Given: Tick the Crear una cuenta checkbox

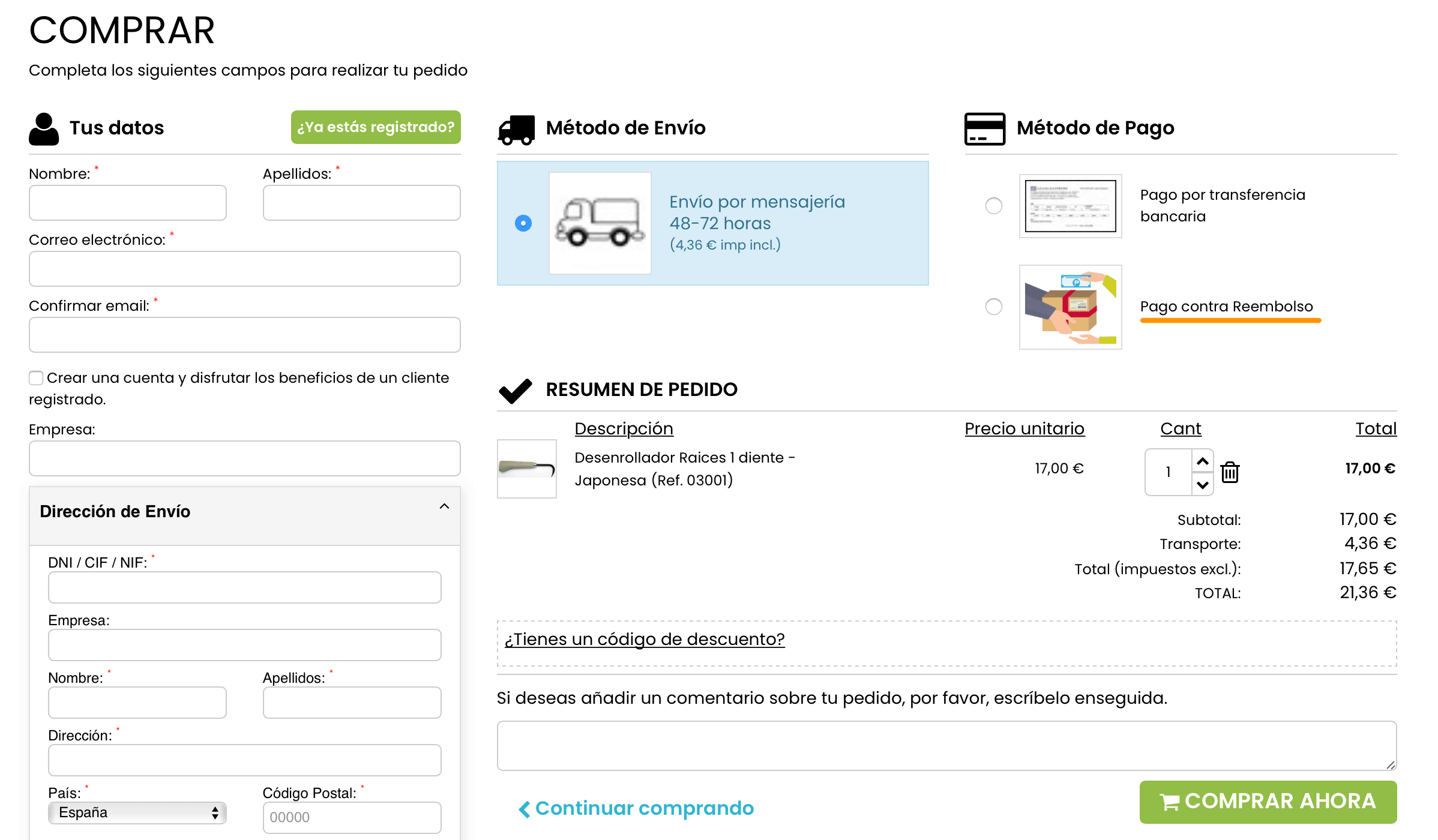Looking at the screenshot, I should [36, 377].
